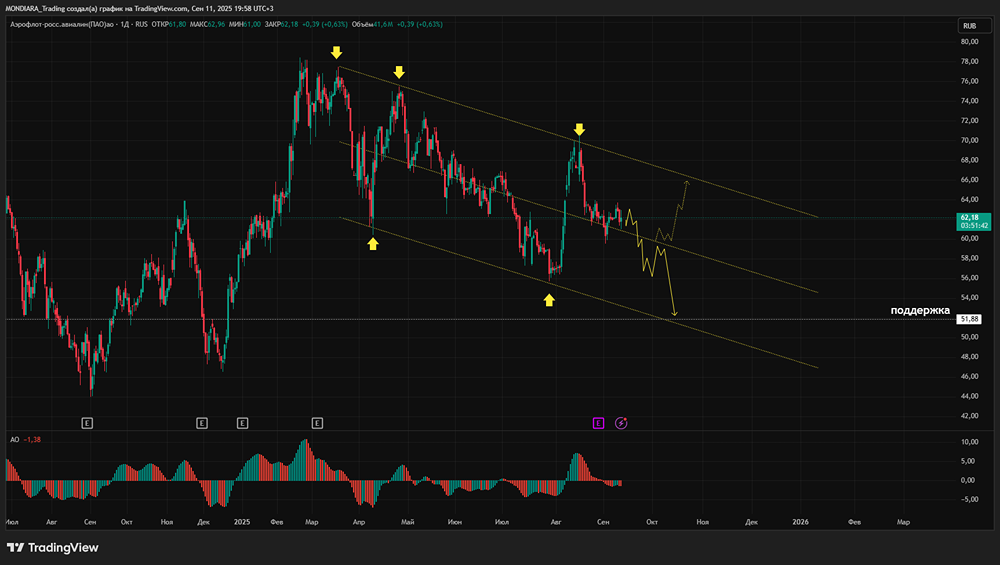Click the purple E earnings marker
1000x565 pixels.
(x=598, y=423)
